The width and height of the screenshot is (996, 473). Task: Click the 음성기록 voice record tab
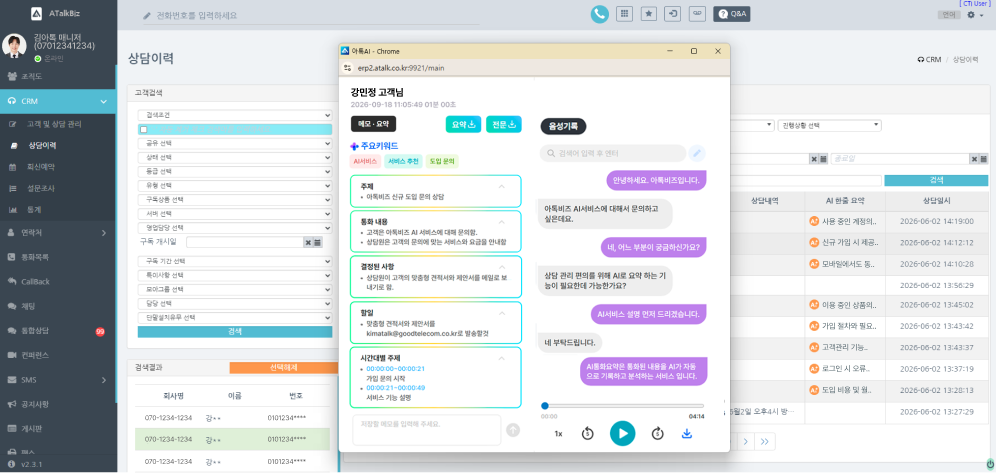click(563, 126)
